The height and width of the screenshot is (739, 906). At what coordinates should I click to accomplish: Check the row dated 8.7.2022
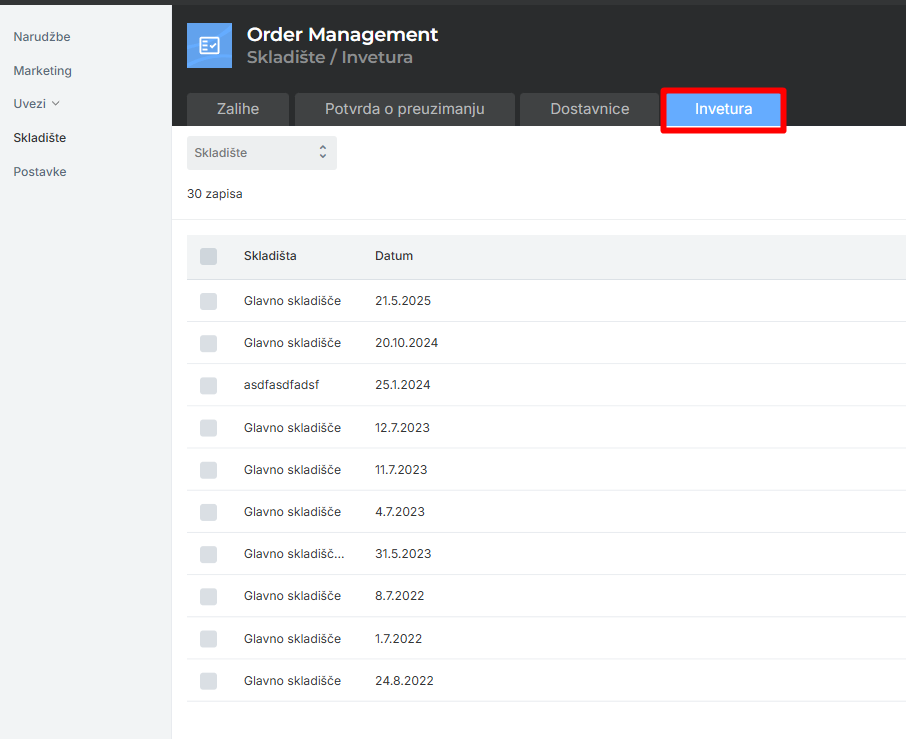(209, 596)
